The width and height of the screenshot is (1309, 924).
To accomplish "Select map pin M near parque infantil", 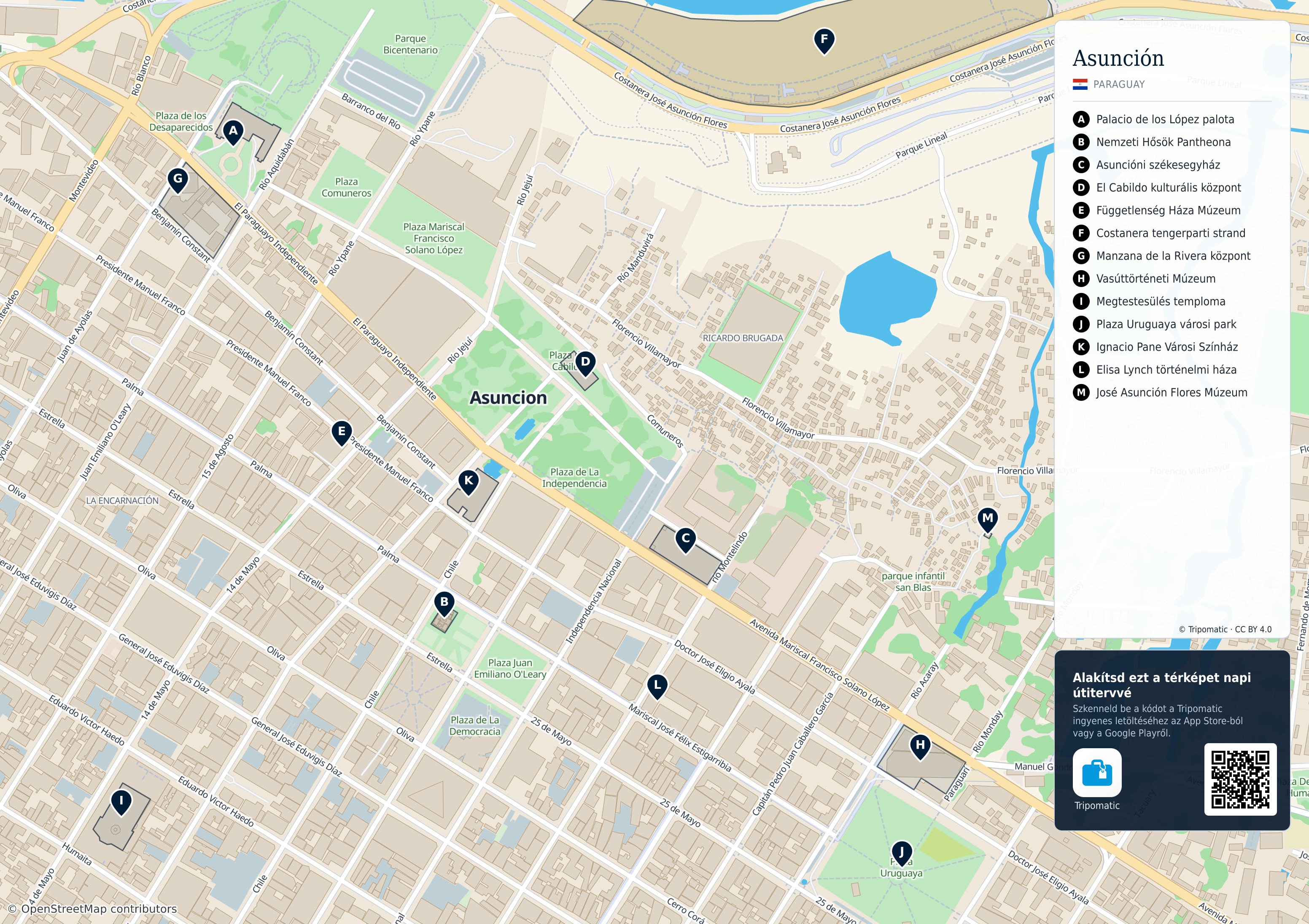I will (988, 520).
